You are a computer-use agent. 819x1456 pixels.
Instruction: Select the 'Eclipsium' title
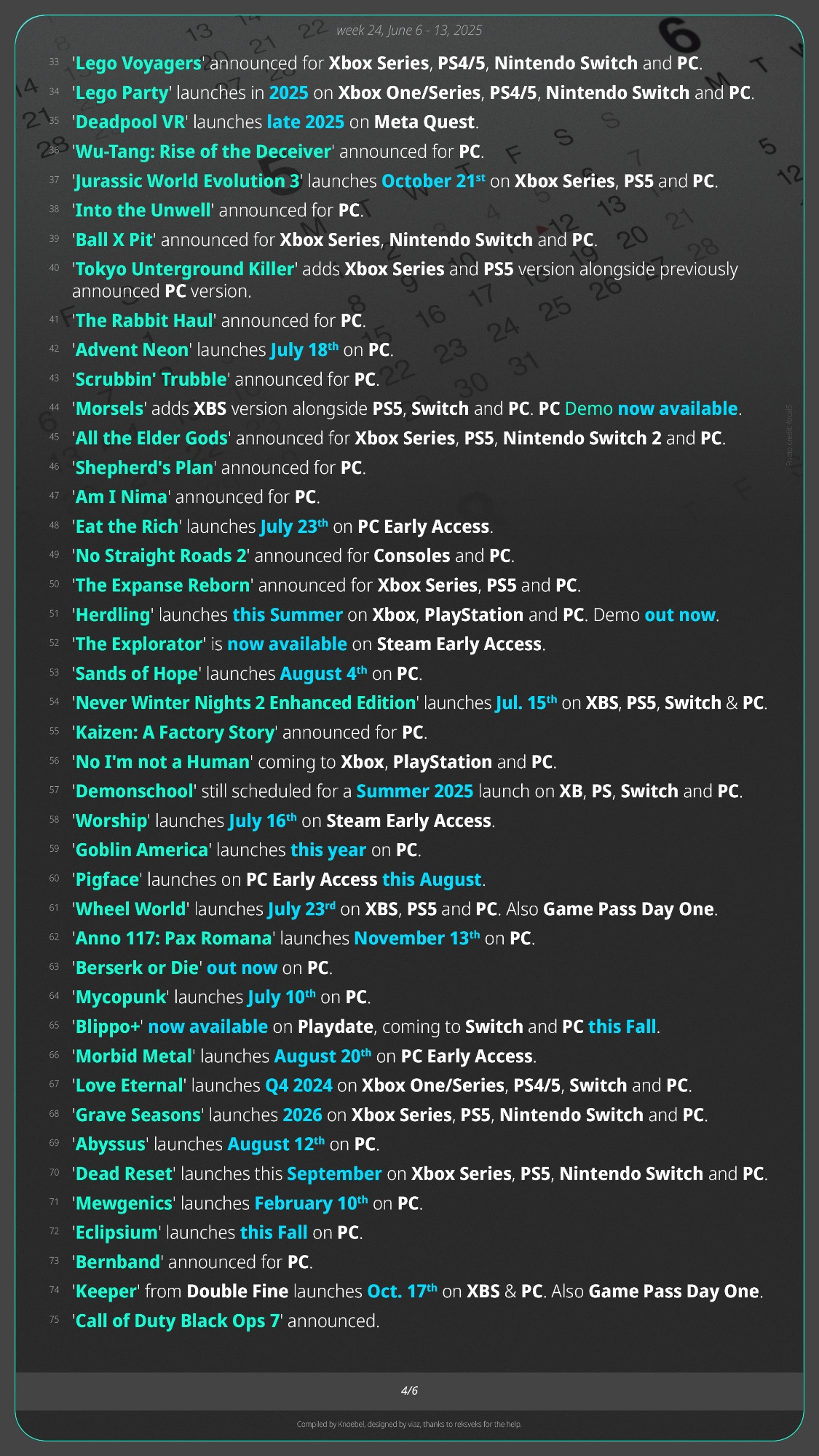click(116, 1233)
